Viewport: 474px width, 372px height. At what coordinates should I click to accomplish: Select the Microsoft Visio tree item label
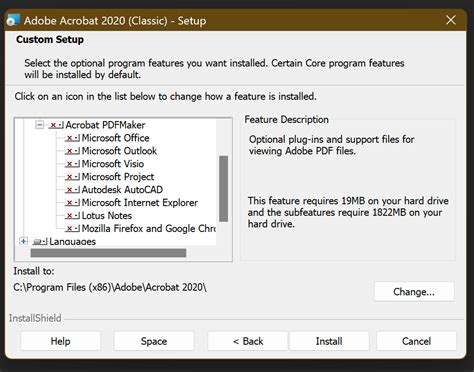(113, 164)
